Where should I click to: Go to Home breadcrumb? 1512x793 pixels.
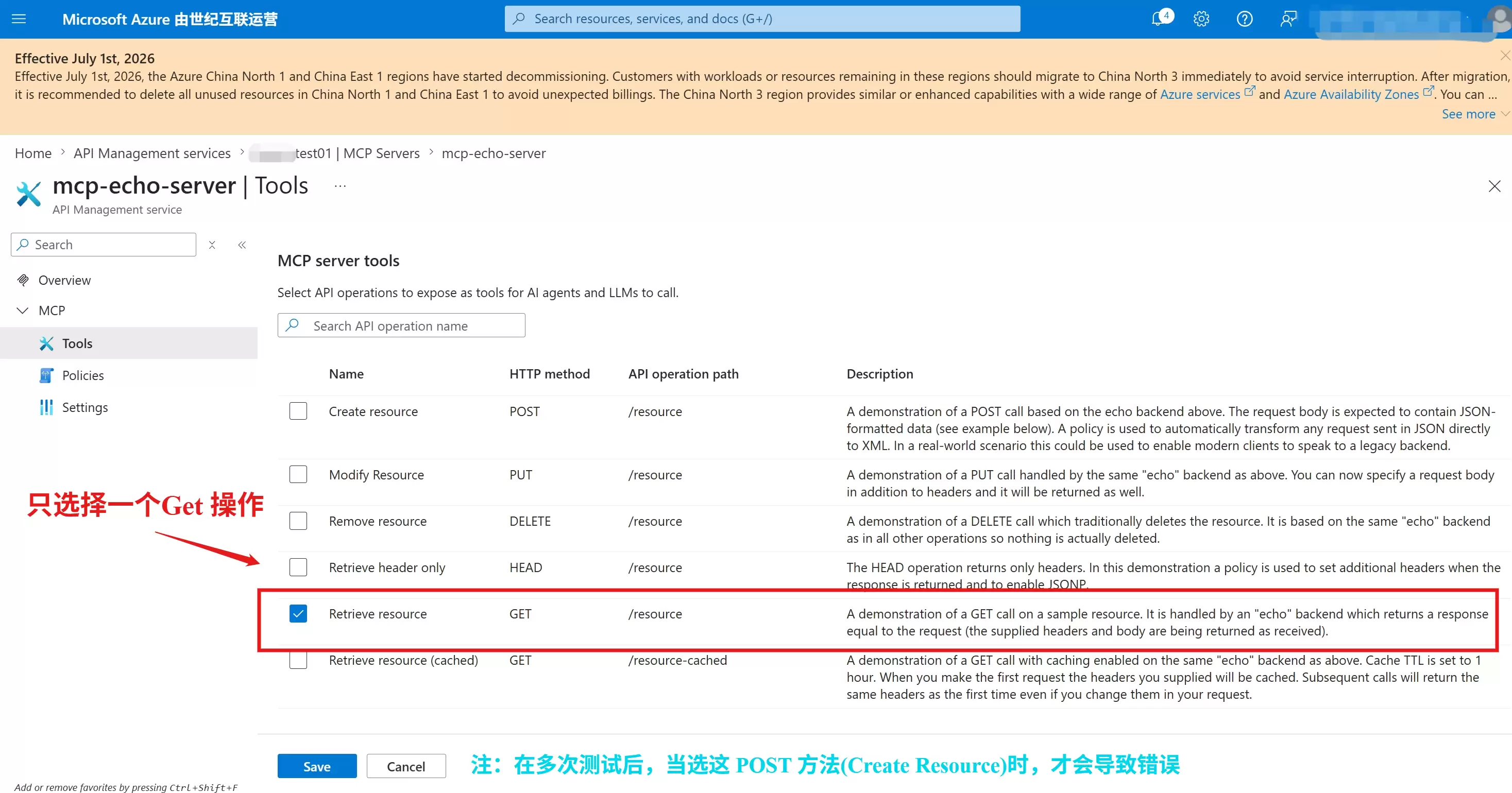(33, 153)
